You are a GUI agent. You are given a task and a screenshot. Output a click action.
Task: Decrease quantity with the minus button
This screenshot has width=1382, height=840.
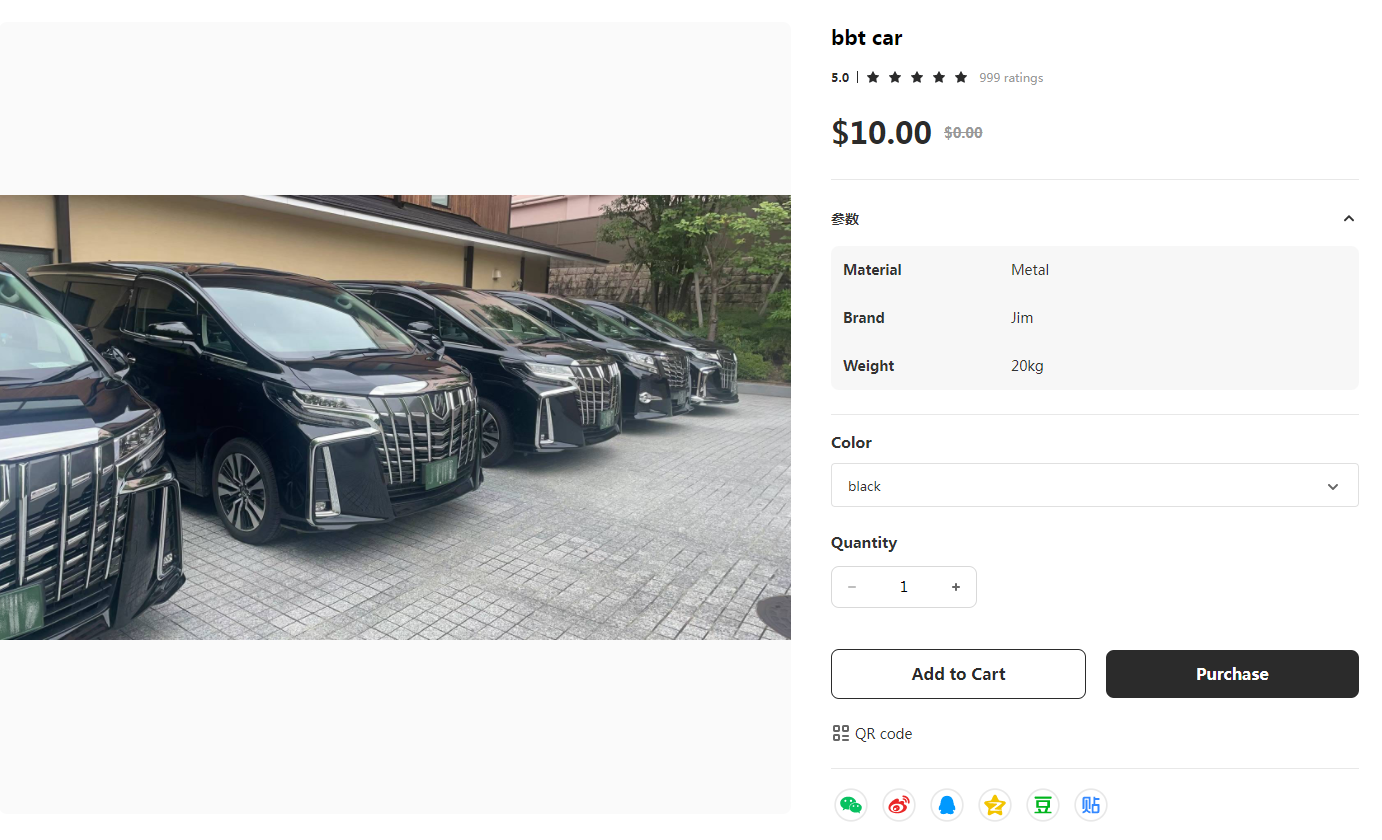tap(852, 587)
